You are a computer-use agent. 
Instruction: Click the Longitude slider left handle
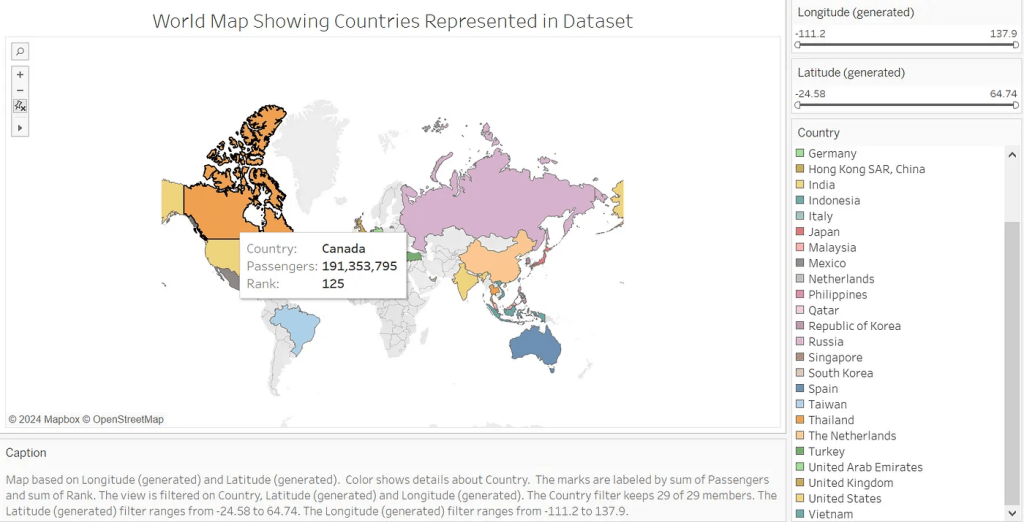(798, 46)
